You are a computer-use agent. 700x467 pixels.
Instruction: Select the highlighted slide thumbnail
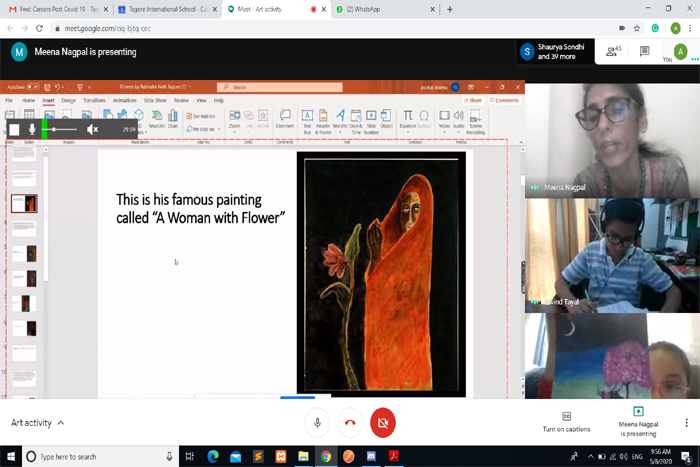pos(24,203)
